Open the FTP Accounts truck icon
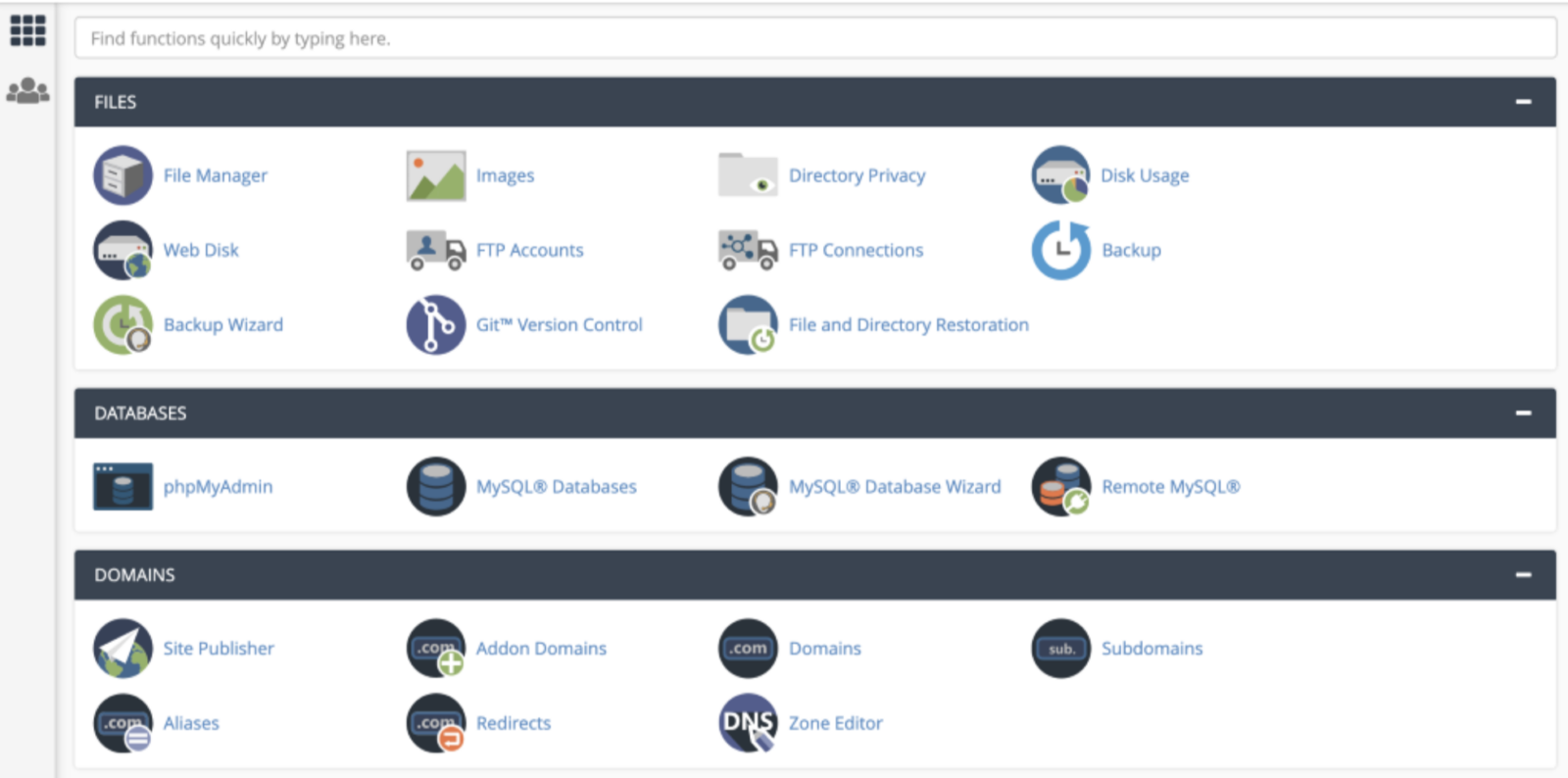 tap(435, 250)
